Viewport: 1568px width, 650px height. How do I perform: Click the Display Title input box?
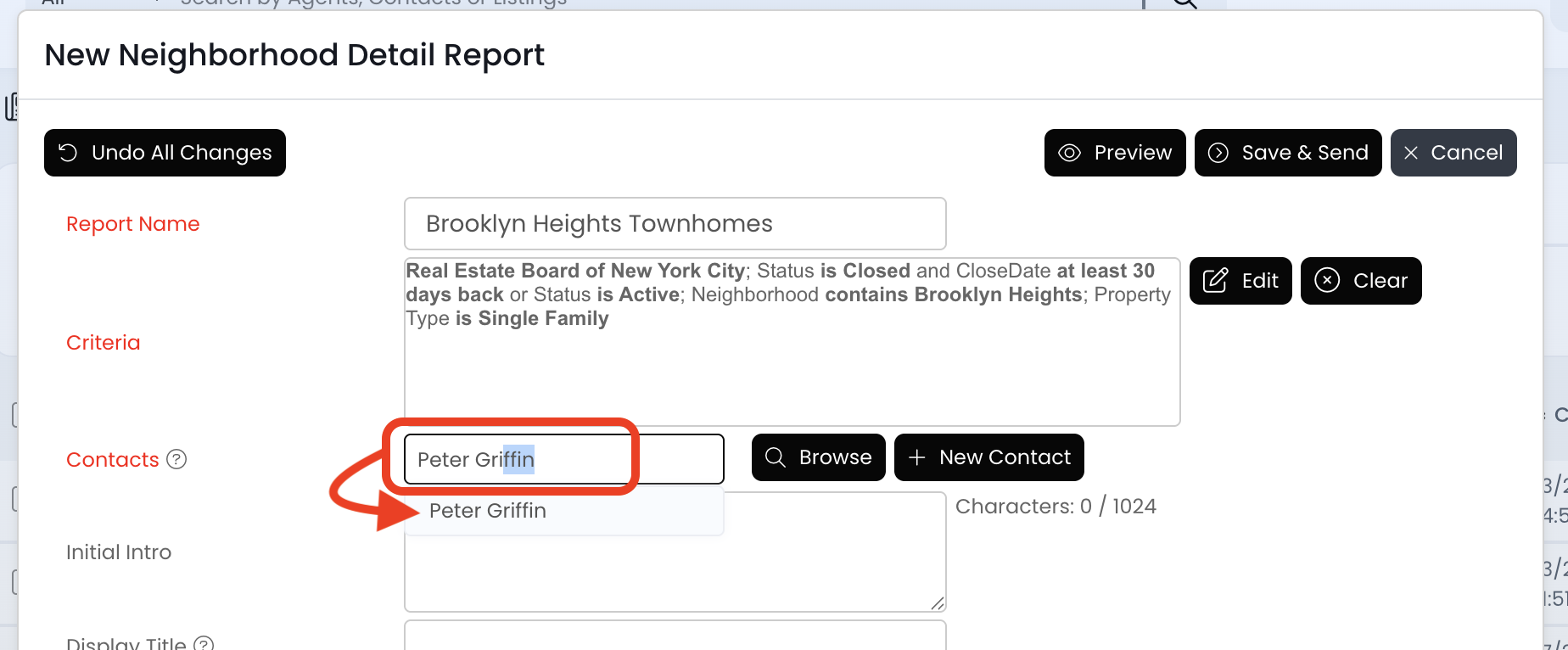tap(675, 636)
